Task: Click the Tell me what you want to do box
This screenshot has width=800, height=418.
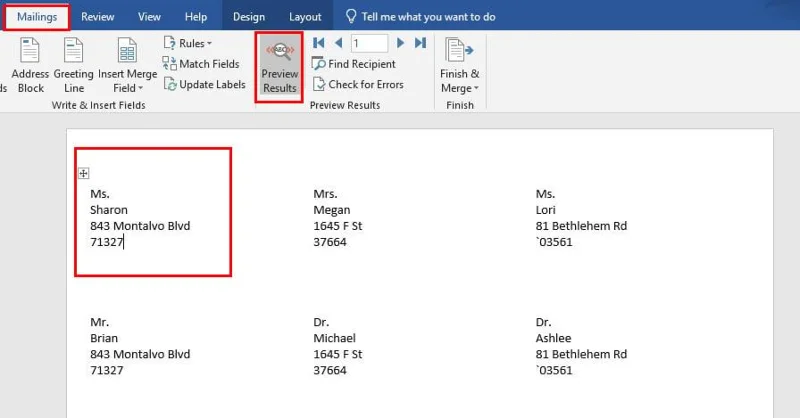Action: pos(428,17)
